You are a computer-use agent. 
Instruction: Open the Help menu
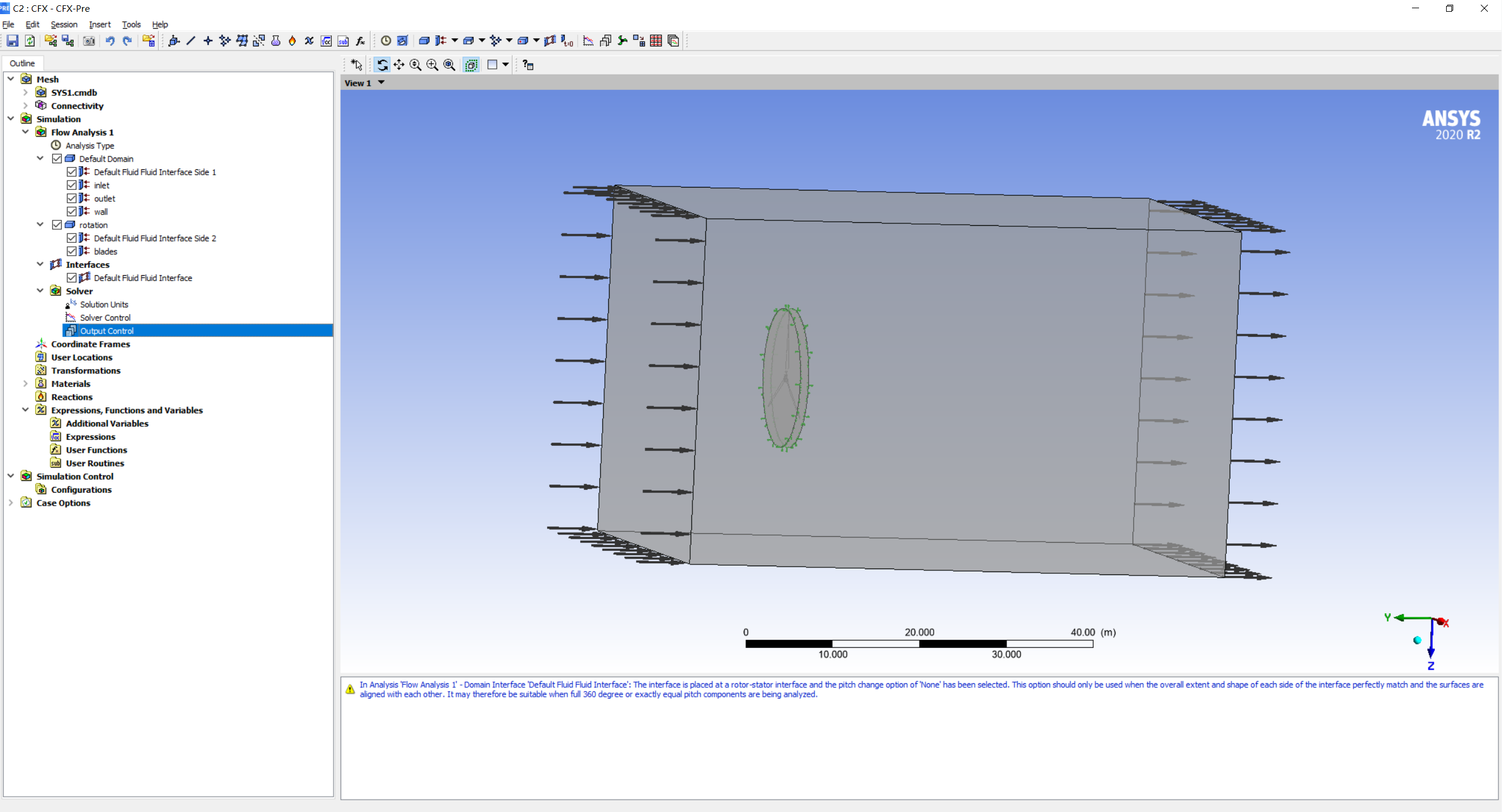tap(159, 24)
